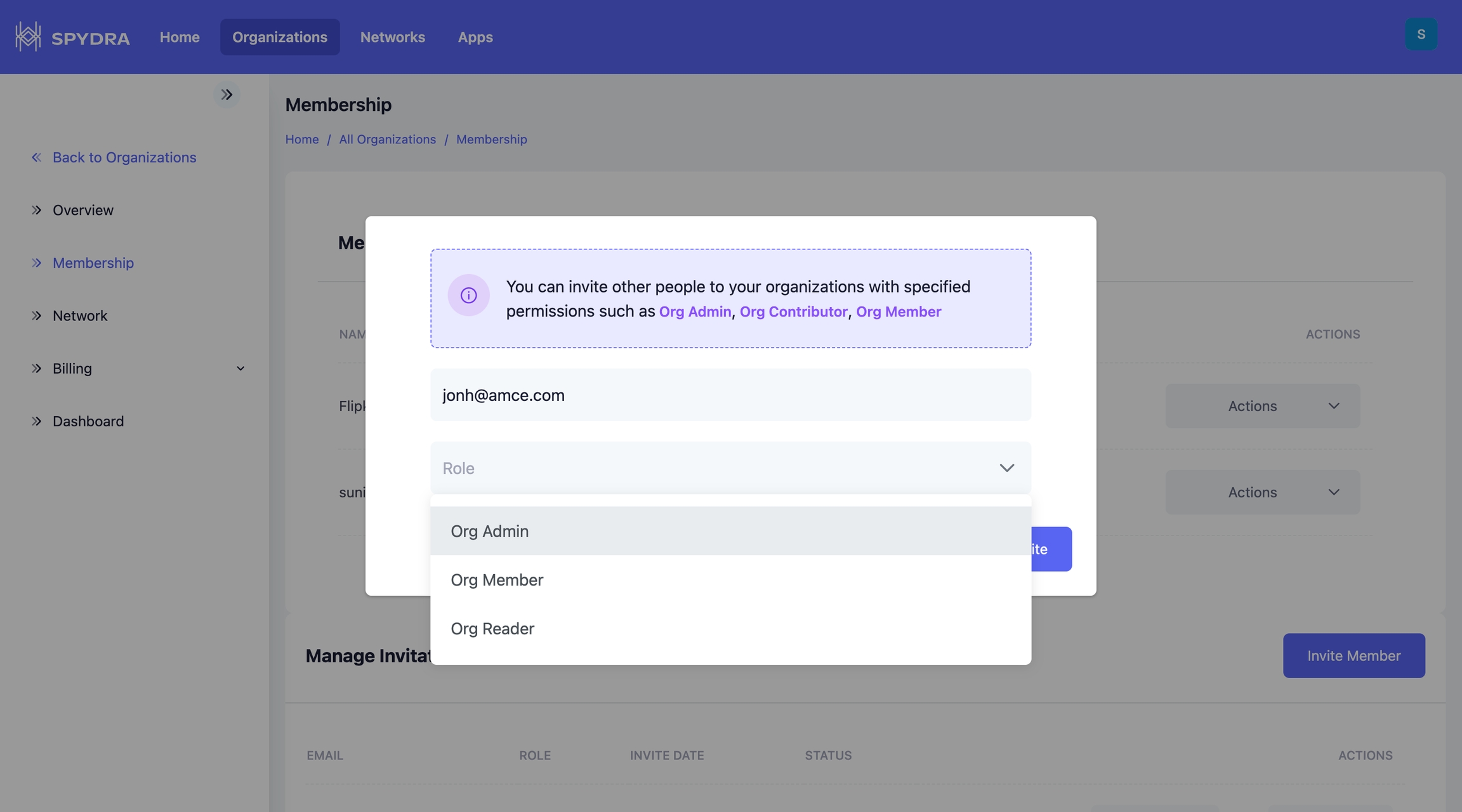Viewport: 1462px width, 812px height.
Task: Open the second row Actions dropdown
Action: click(x=1262, y=492)
